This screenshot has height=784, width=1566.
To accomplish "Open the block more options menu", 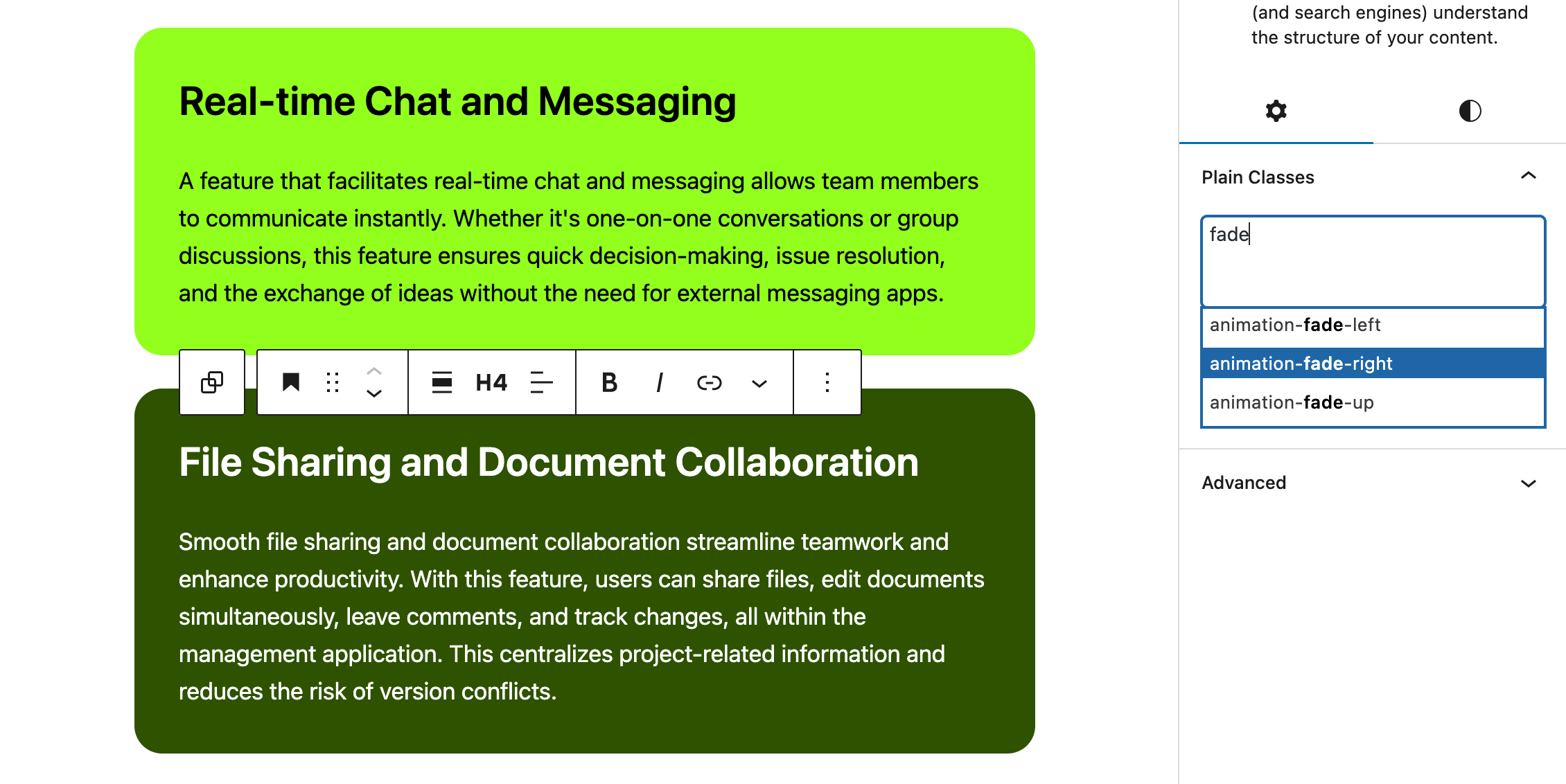I will (x=827, y=383).
